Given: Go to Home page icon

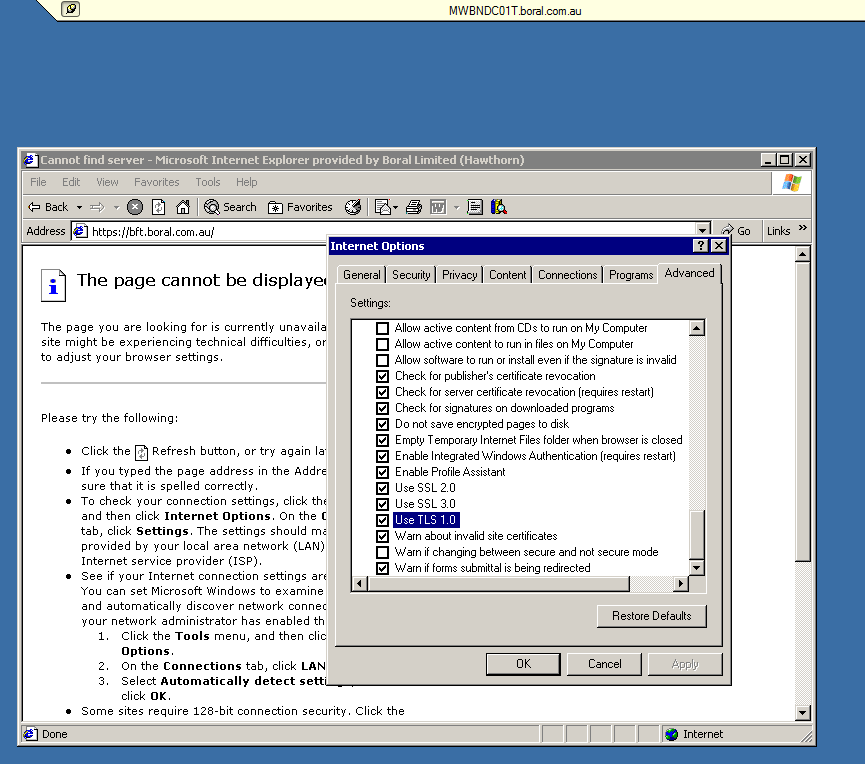Looking at the screenshot, I should [x=182, y=207].
